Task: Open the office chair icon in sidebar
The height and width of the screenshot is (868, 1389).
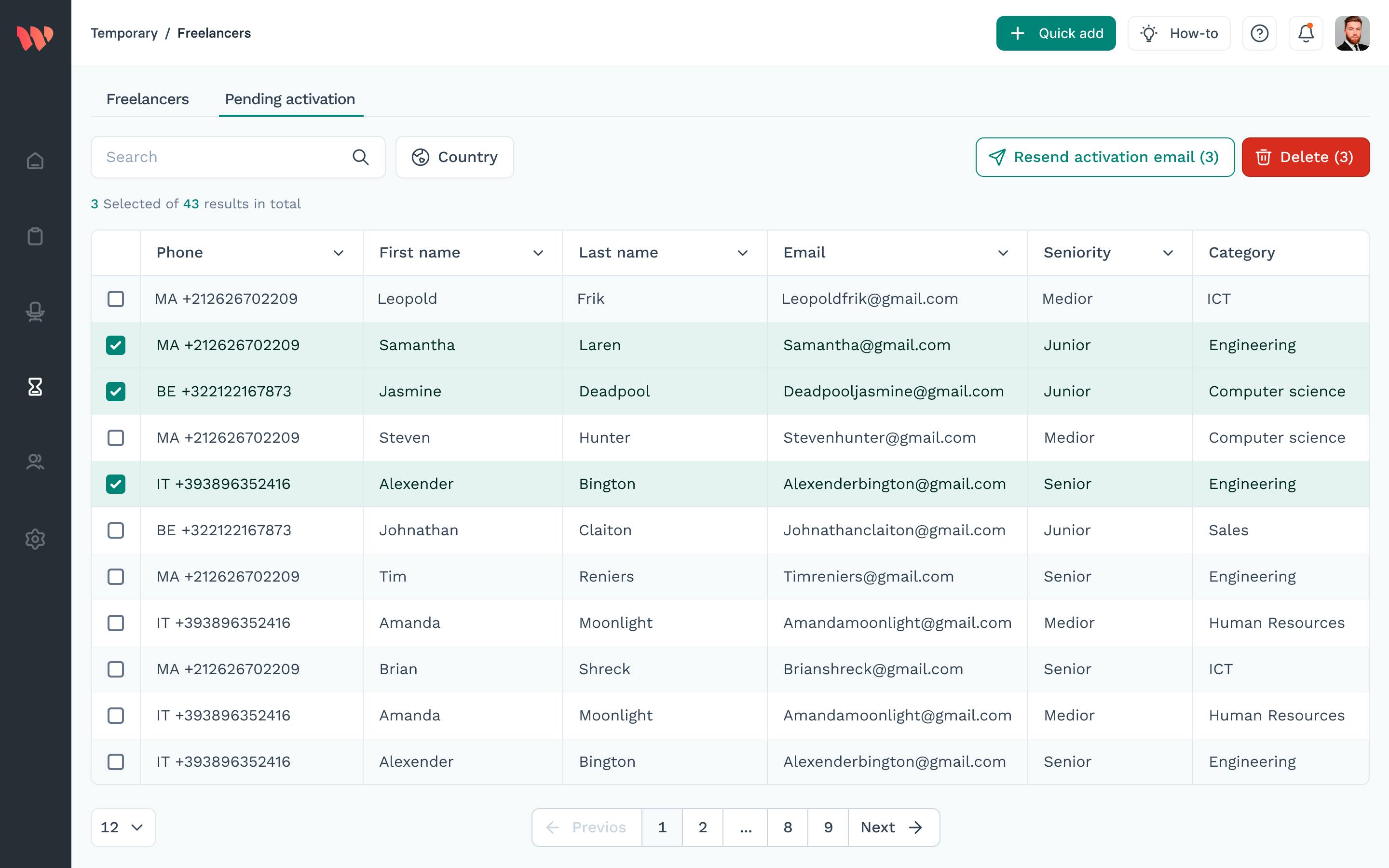Action: (35, 312)
